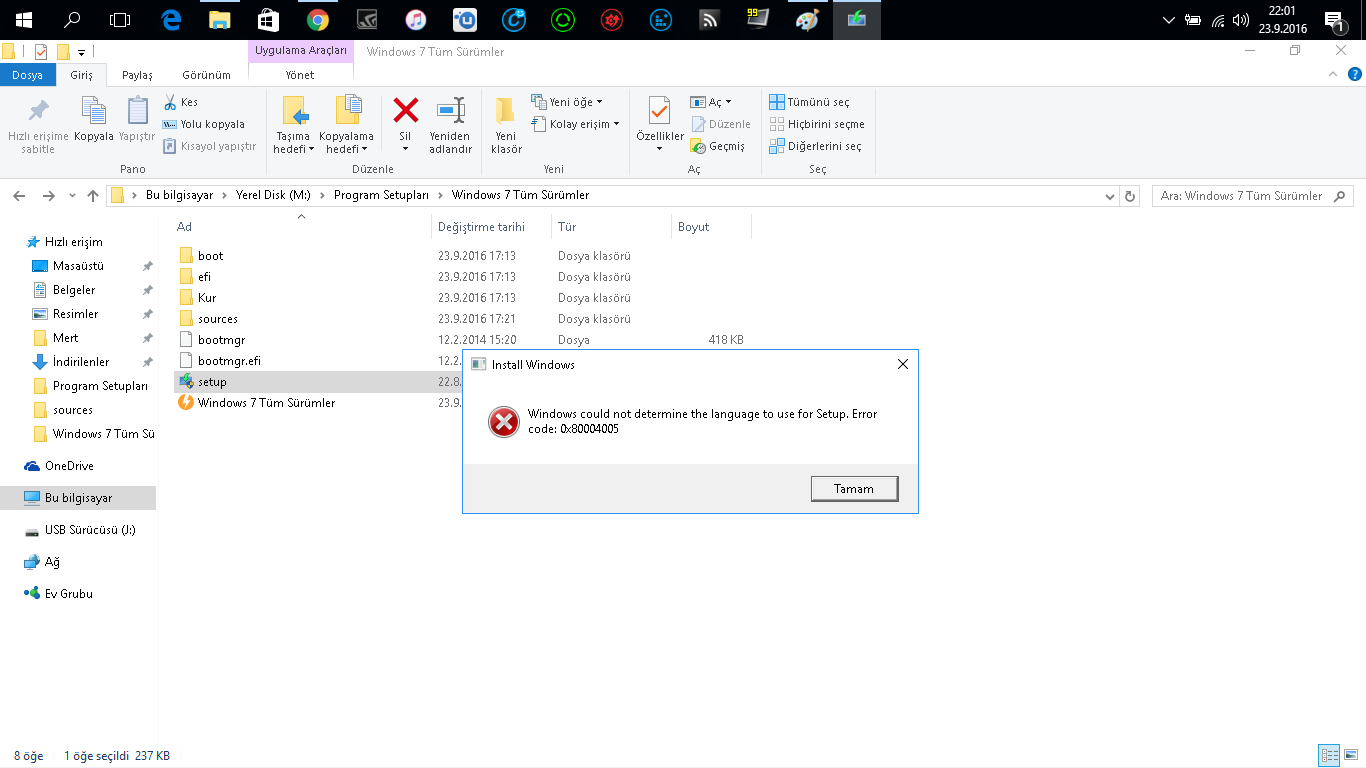Select the efi folder
The image size is (1366, 768).
click(204, 277)
